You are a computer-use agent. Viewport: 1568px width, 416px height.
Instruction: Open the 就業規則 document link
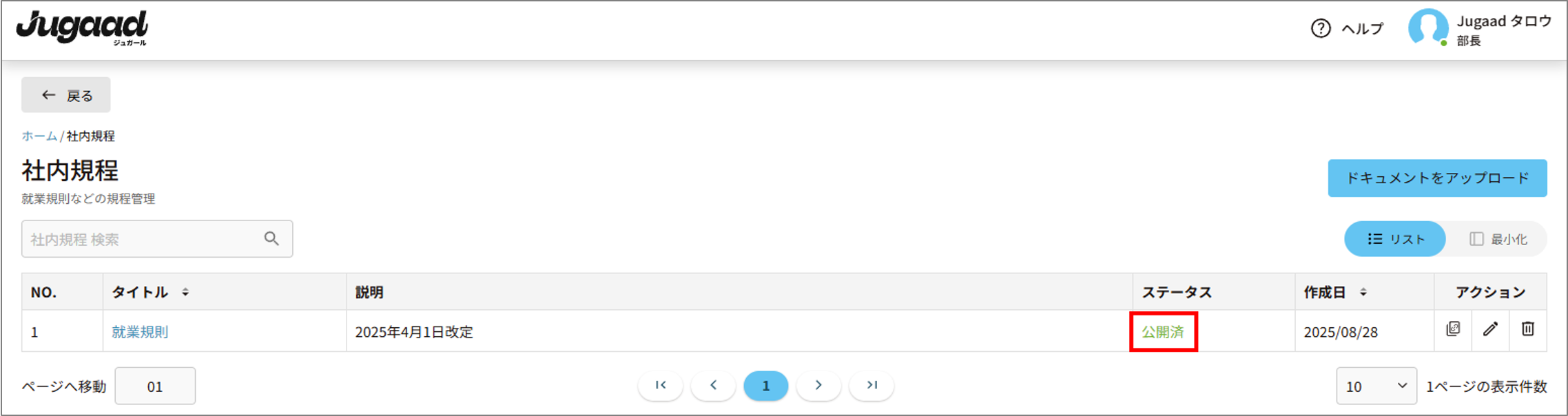coord(140,332)
